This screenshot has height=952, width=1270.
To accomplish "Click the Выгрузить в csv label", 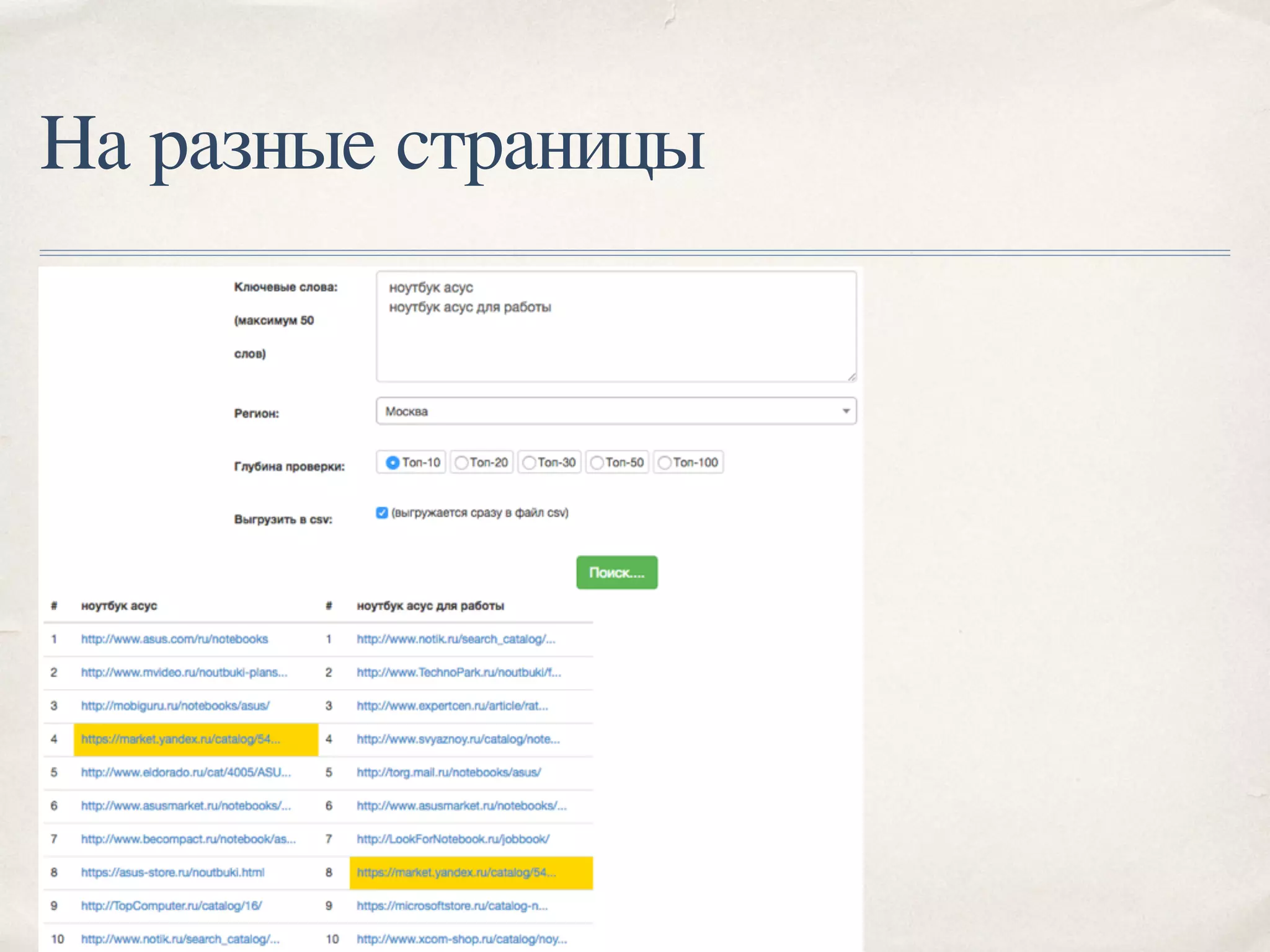I will (283, 519).
